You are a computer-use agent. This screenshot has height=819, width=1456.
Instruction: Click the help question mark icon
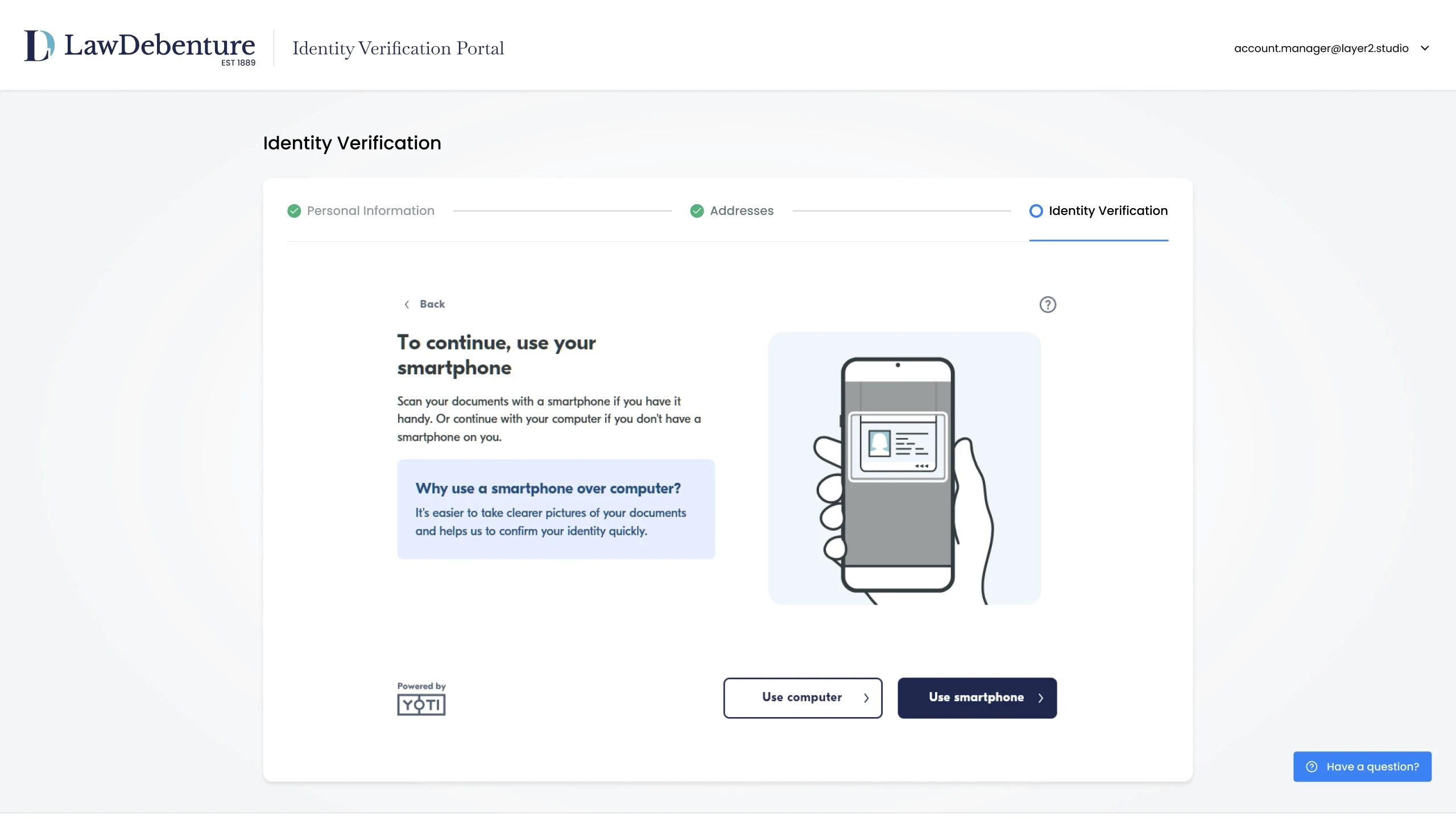click(x=1047, y=305)
